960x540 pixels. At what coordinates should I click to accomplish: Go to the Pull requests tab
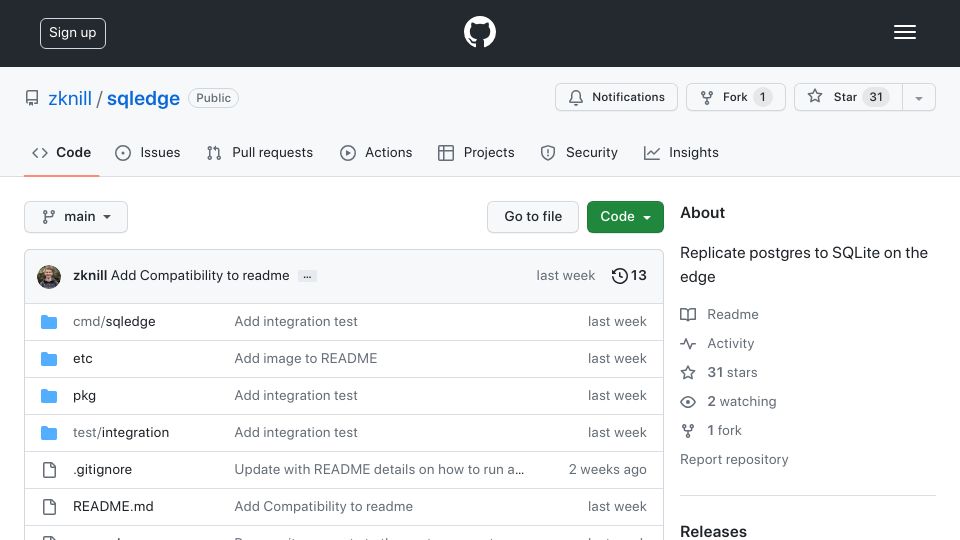click(260, 152)
